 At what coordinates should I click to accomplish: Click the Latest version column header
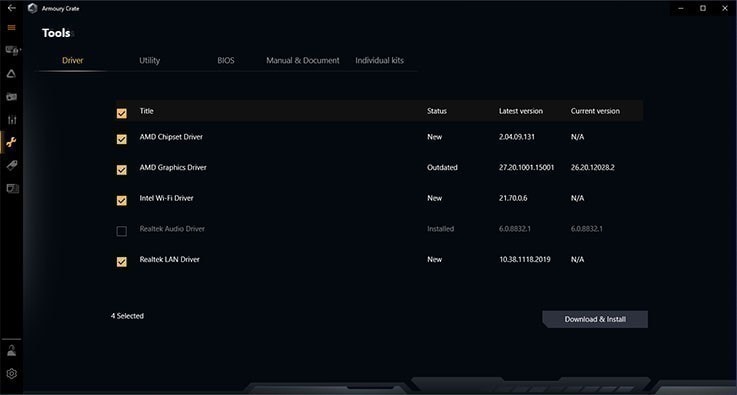[521, 111]
